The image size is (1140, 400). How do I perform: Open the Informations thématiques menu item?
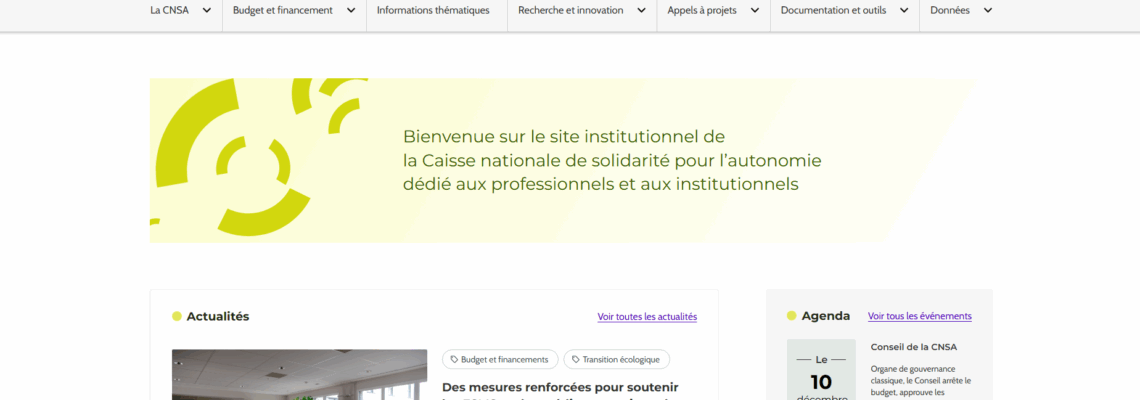[433, 11]
